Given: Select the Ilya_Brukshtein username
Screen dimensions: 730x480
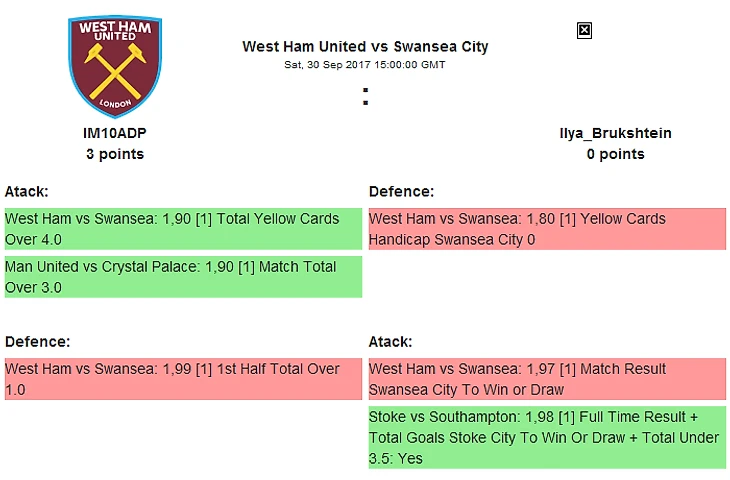Looking at the screenshot, I should (x=615, y=133).
